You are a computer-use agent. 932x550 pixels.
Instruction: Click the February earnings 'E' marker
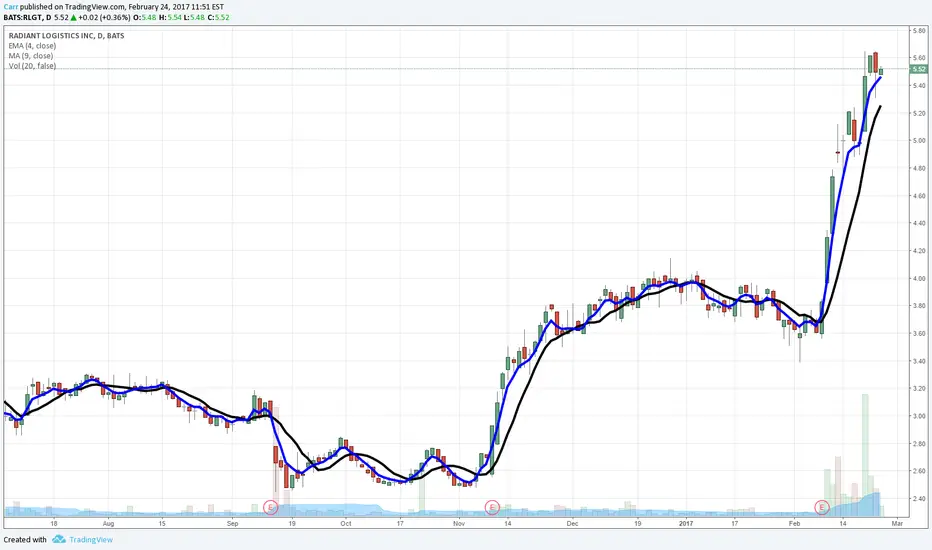click(x=821, y=507)
